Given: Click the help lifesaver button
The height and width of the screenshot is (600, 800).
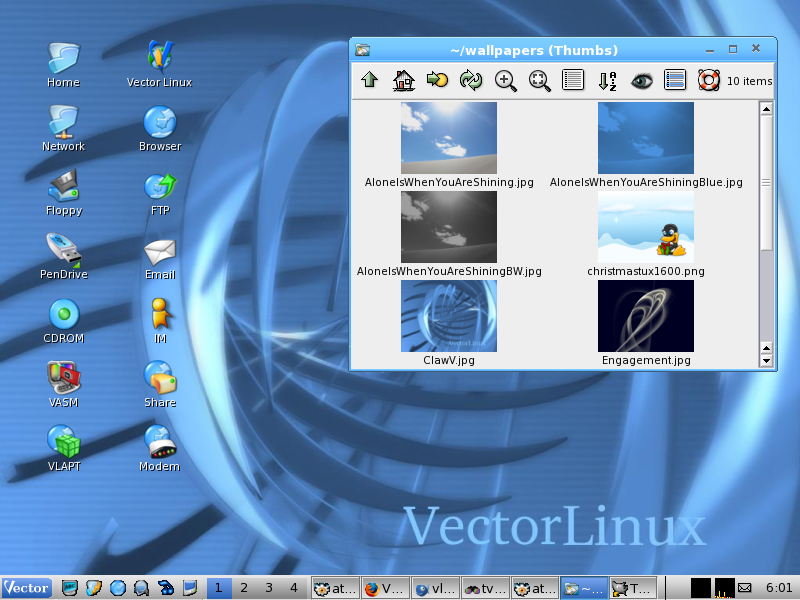Looking at the screenshot, I should pos(710,81).
